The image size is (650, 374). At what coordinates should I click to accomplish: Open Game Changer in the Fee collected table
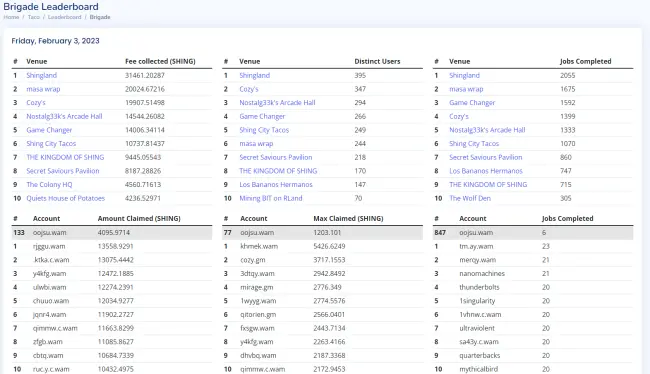49,130
